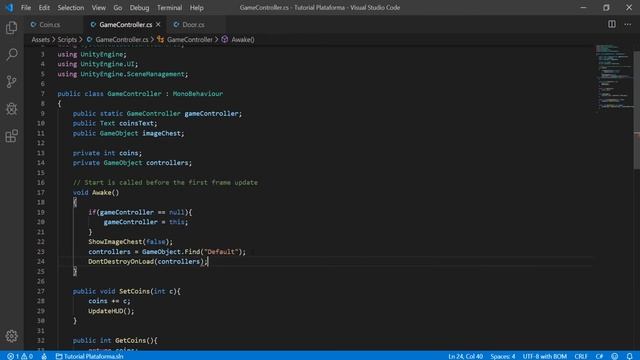Click the 'UnityEngine.SceneManagement' using line
The image size is (640, 360).
(x=123, y=74)
